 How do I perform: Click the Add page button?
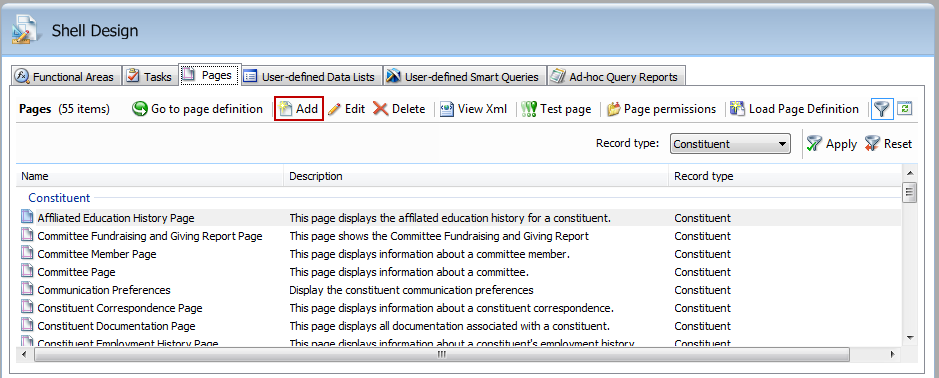click(299, 109)
